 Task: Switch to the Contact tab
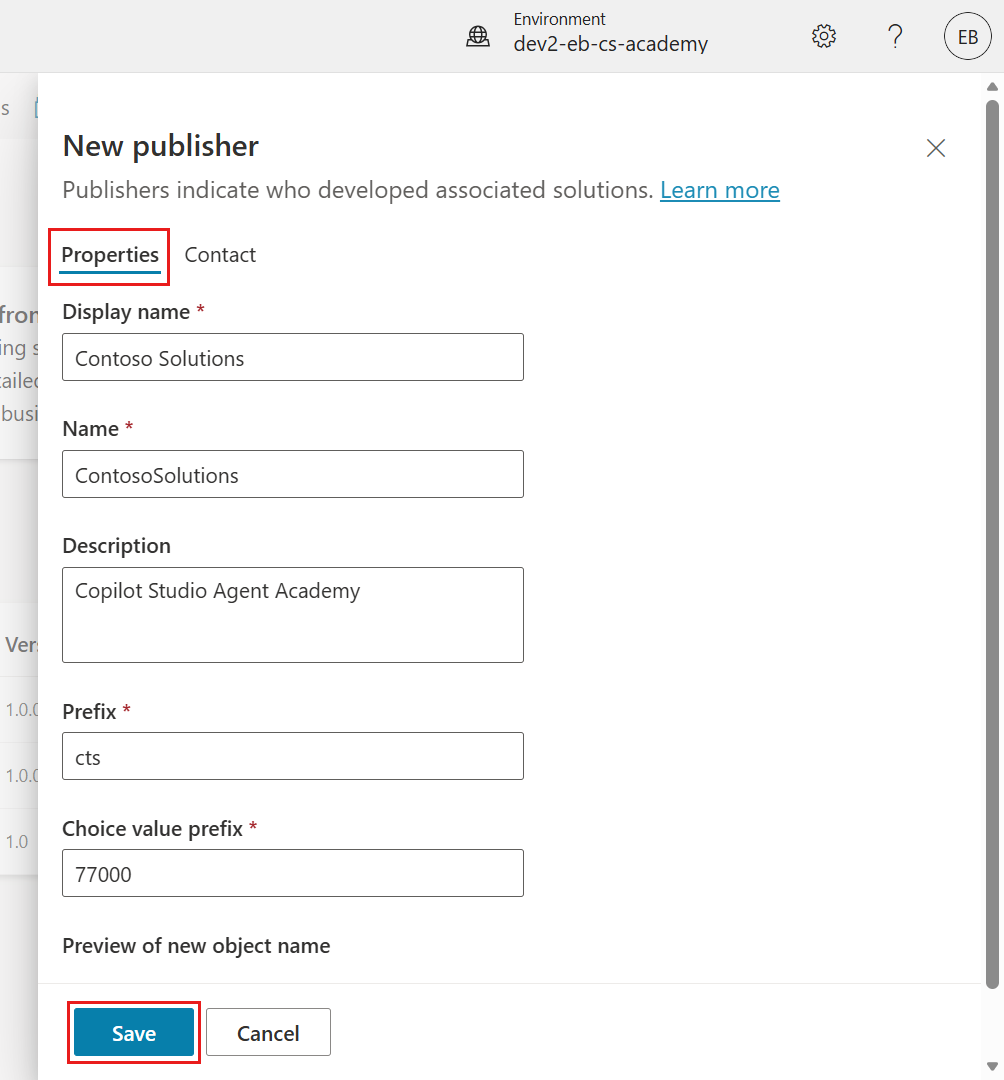[220, 255]
